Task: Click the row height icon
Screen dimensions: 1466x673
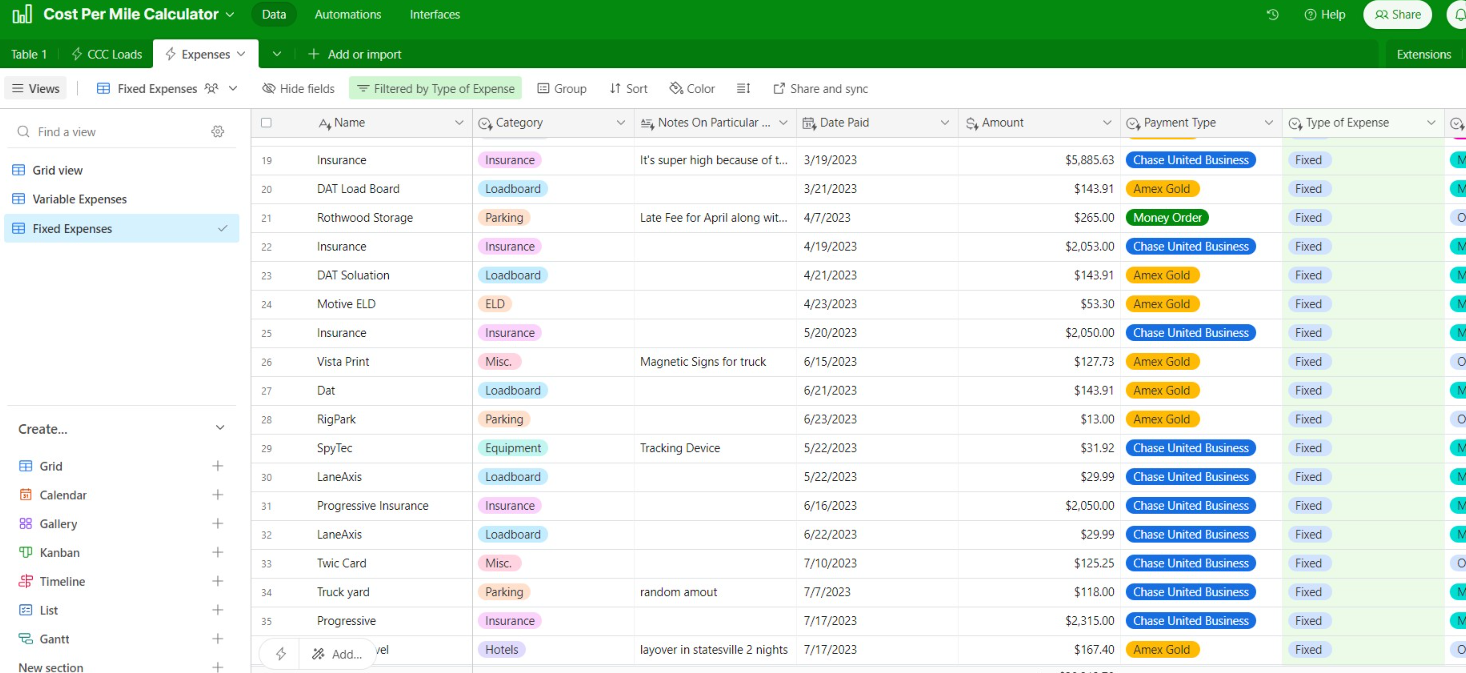Action: click(x=743, y=89)
